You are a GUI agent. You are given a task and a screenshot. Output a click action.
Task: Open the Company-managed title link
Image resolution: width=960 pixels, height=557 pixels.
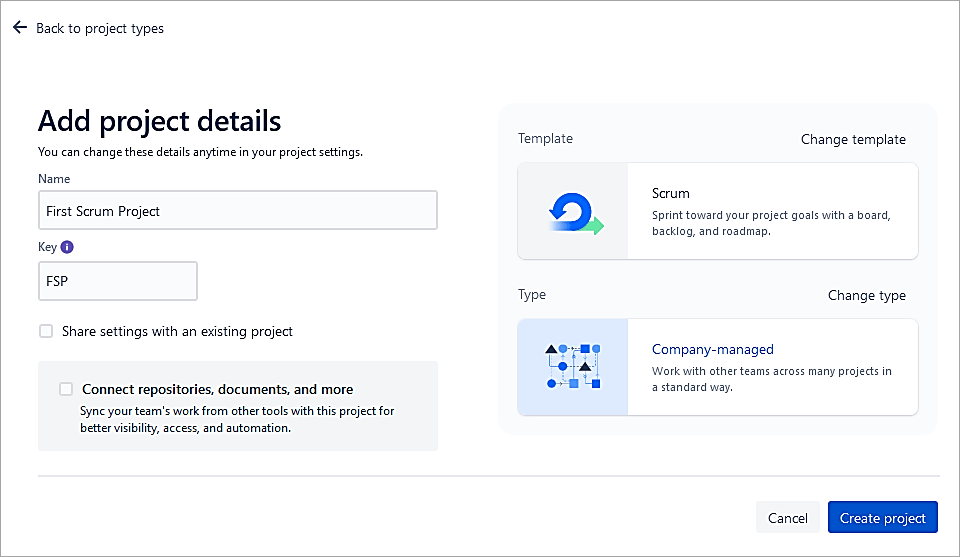(x=712, y=349)
